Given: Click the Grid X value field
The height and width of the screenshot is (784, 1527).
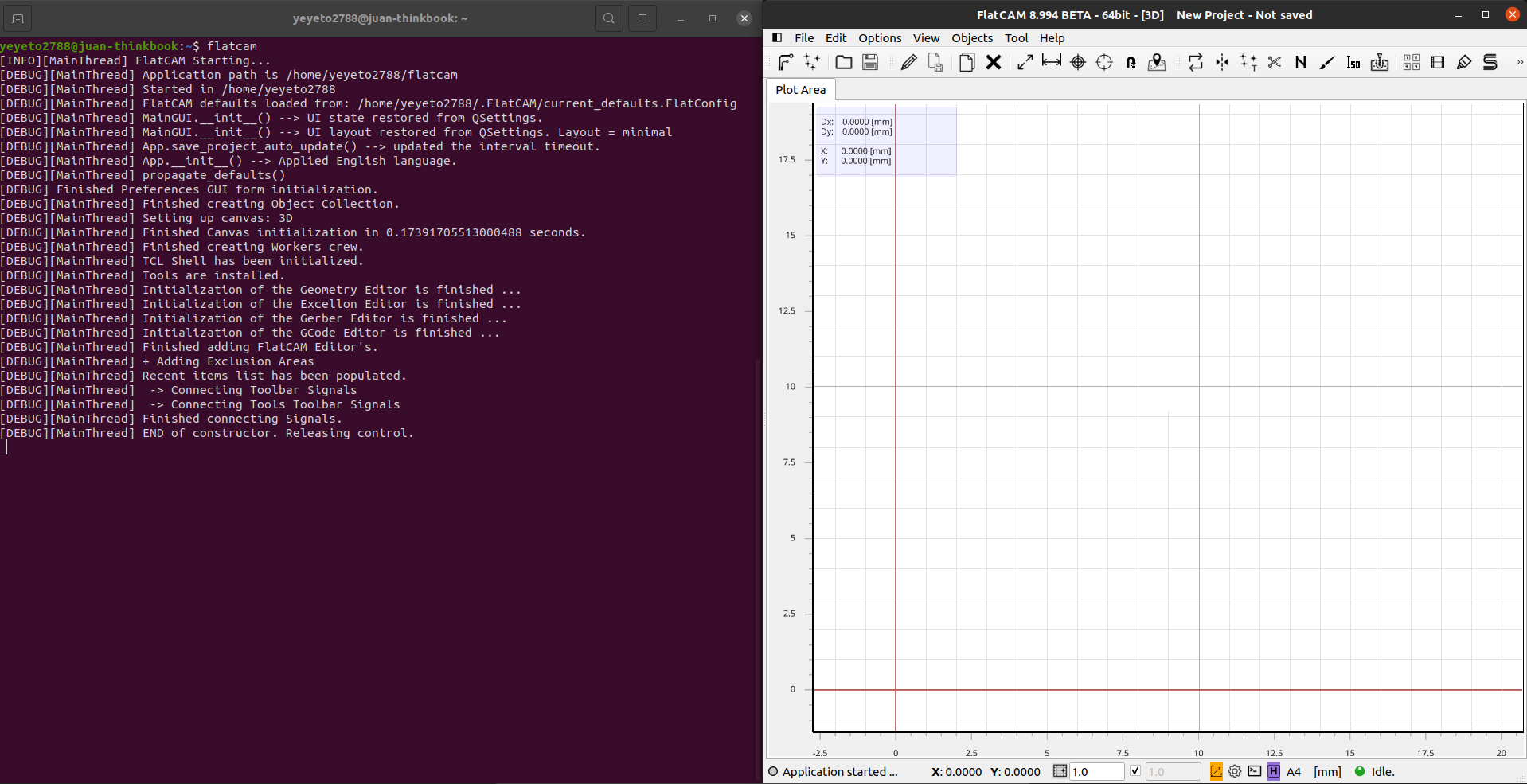Looking at the screenshot, I should (1096, 771).
